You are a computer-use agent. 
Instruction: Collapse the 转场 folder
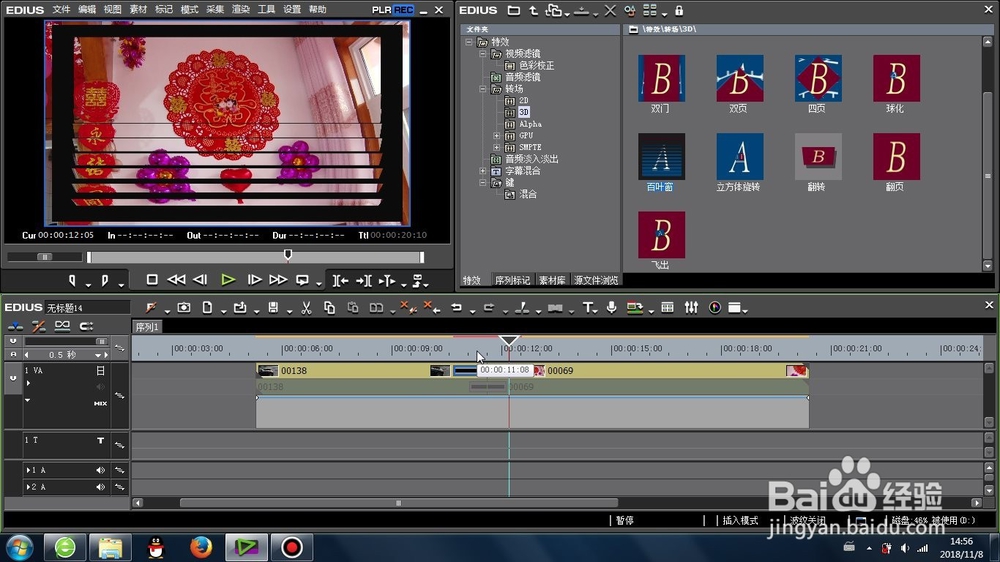pyautogui.click(x=483, y=89)
